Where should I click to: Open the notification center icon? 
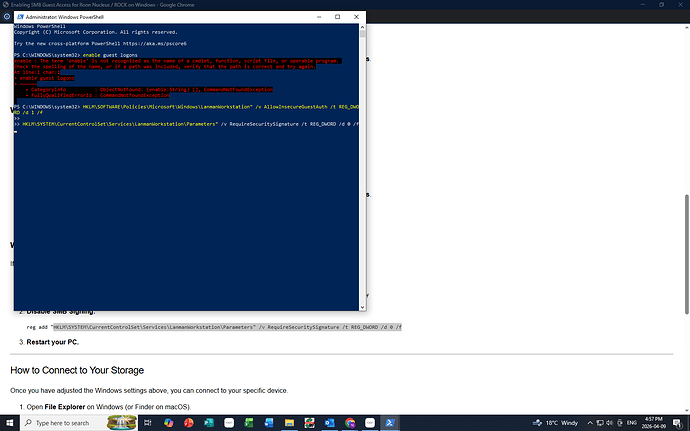[678, 423]
